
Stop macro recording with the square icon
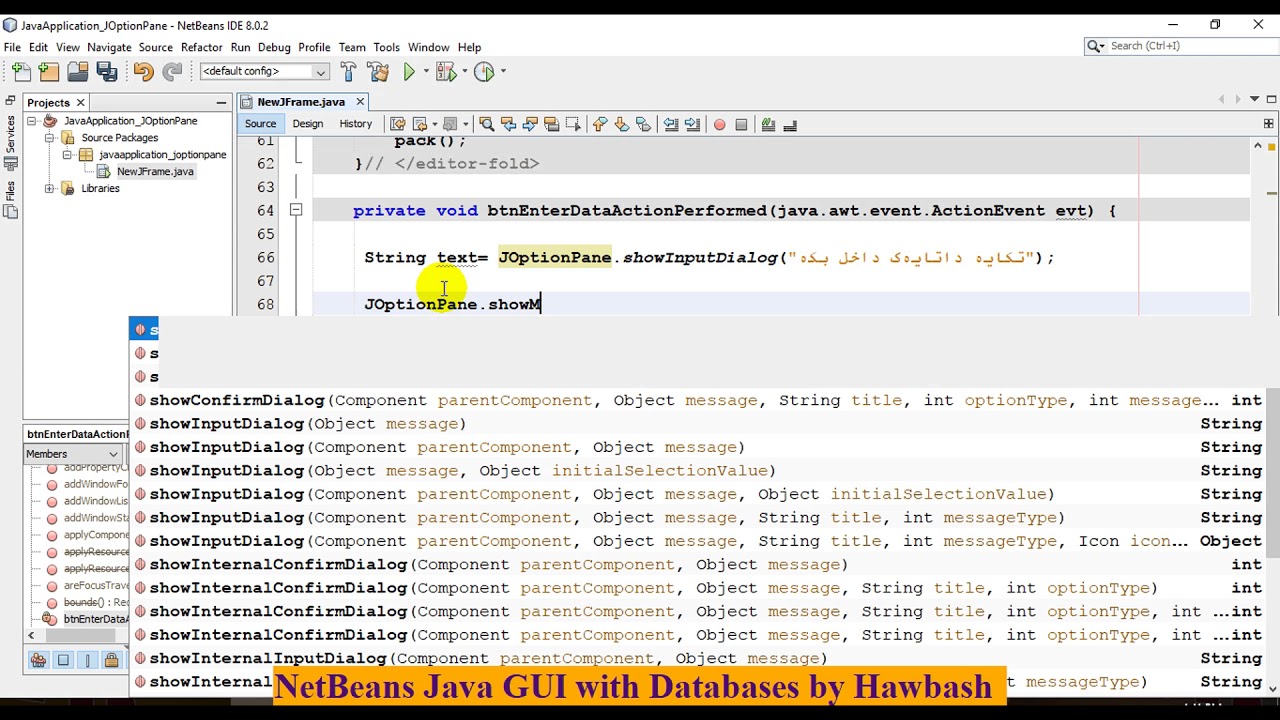[x=741, y=125]
